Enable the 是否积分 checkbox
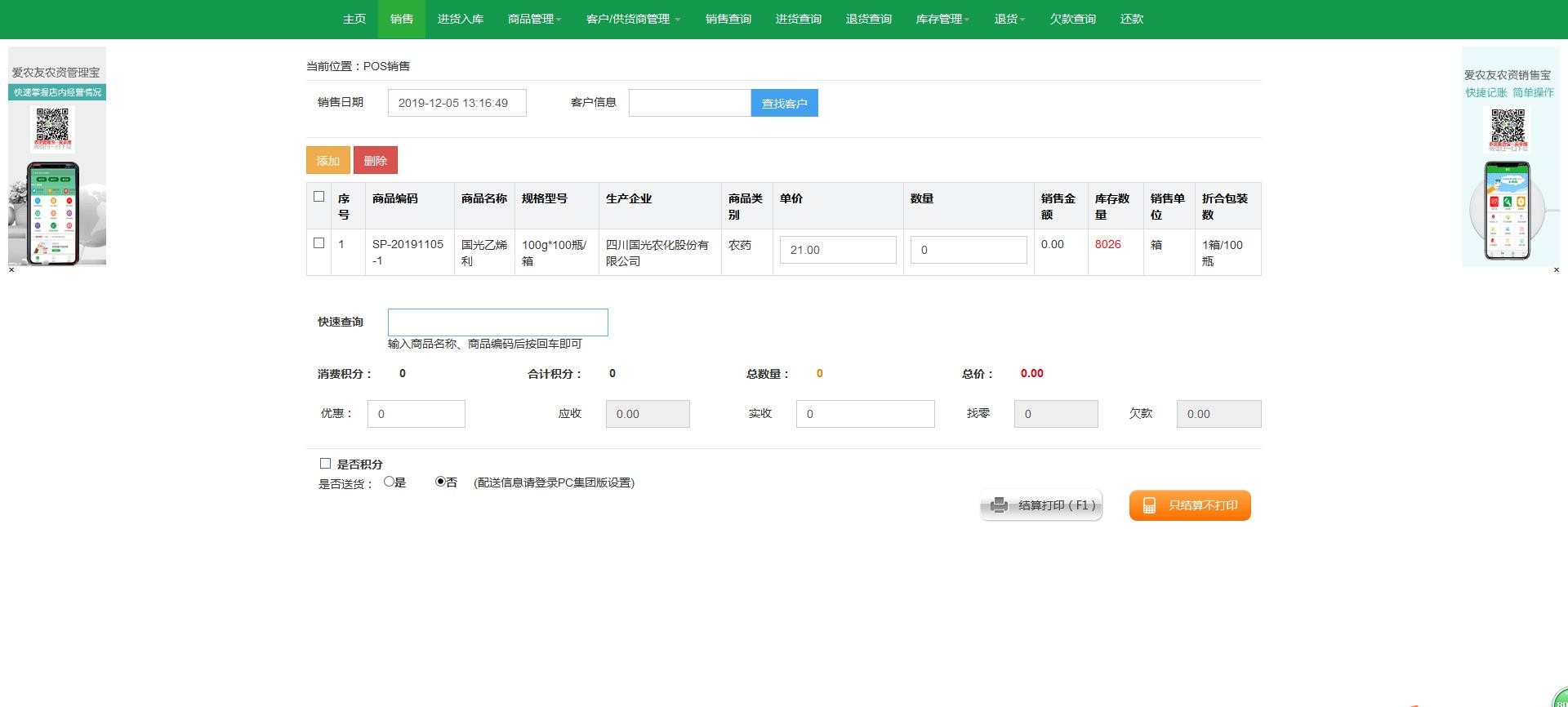 [x=325, y=464]
